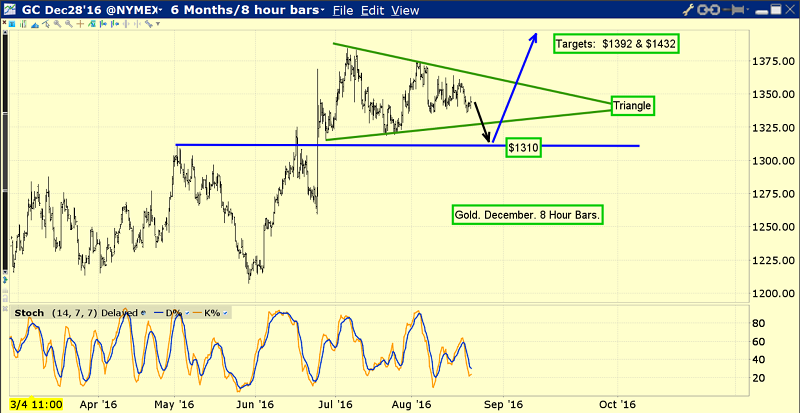Select the 'Gold. December. 8 Hour Bars.' annotation

pos(528,215)
